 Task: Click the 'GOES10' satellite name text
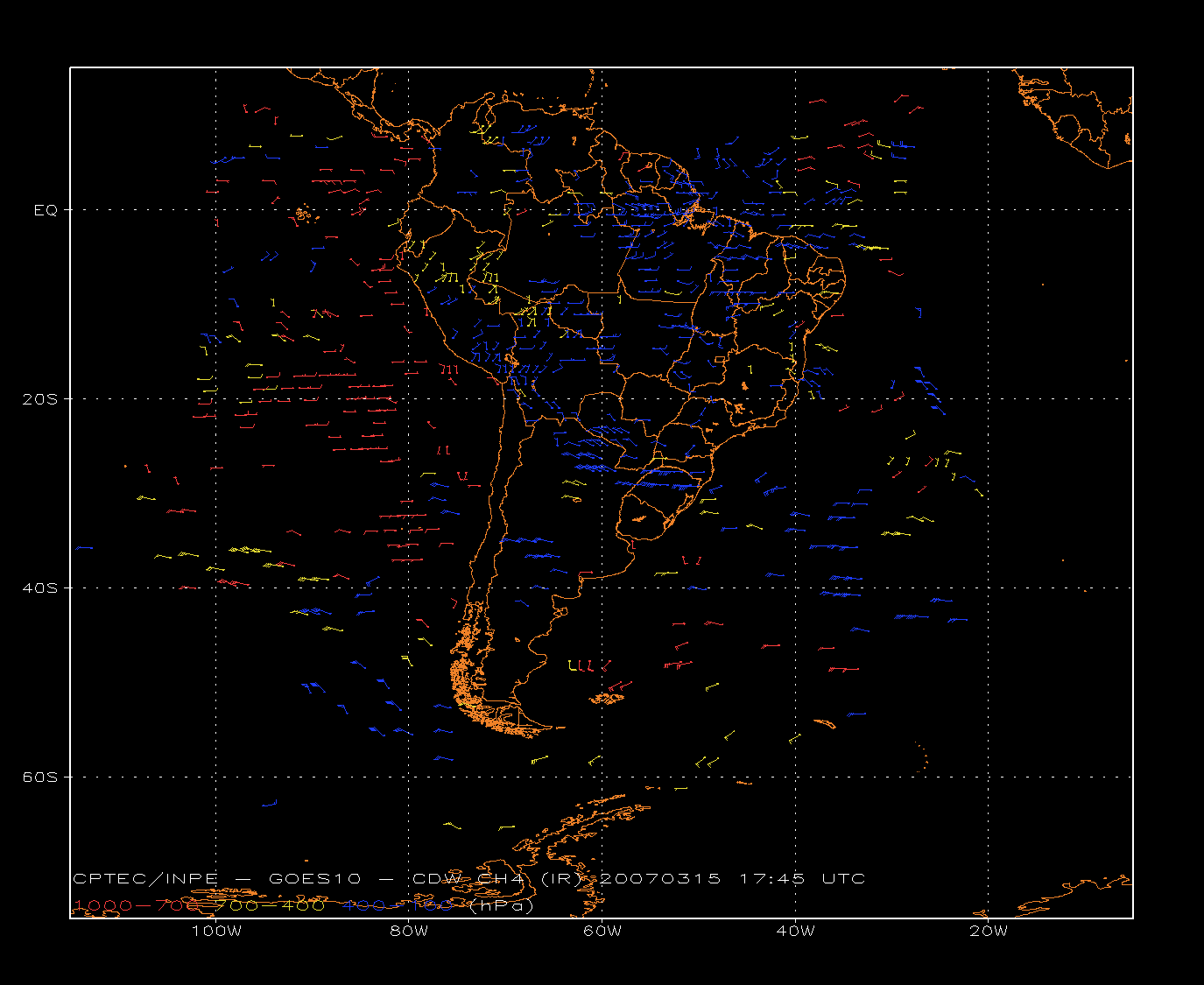[313, 879]
